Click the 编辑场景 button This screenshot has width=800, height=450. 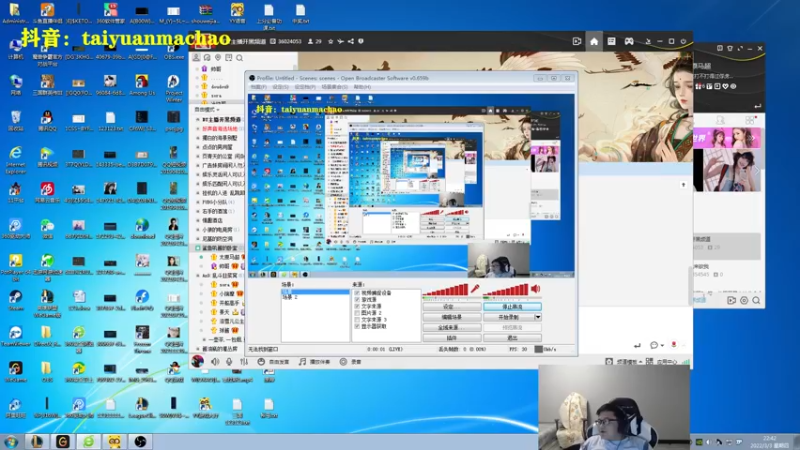click(452, 317)
